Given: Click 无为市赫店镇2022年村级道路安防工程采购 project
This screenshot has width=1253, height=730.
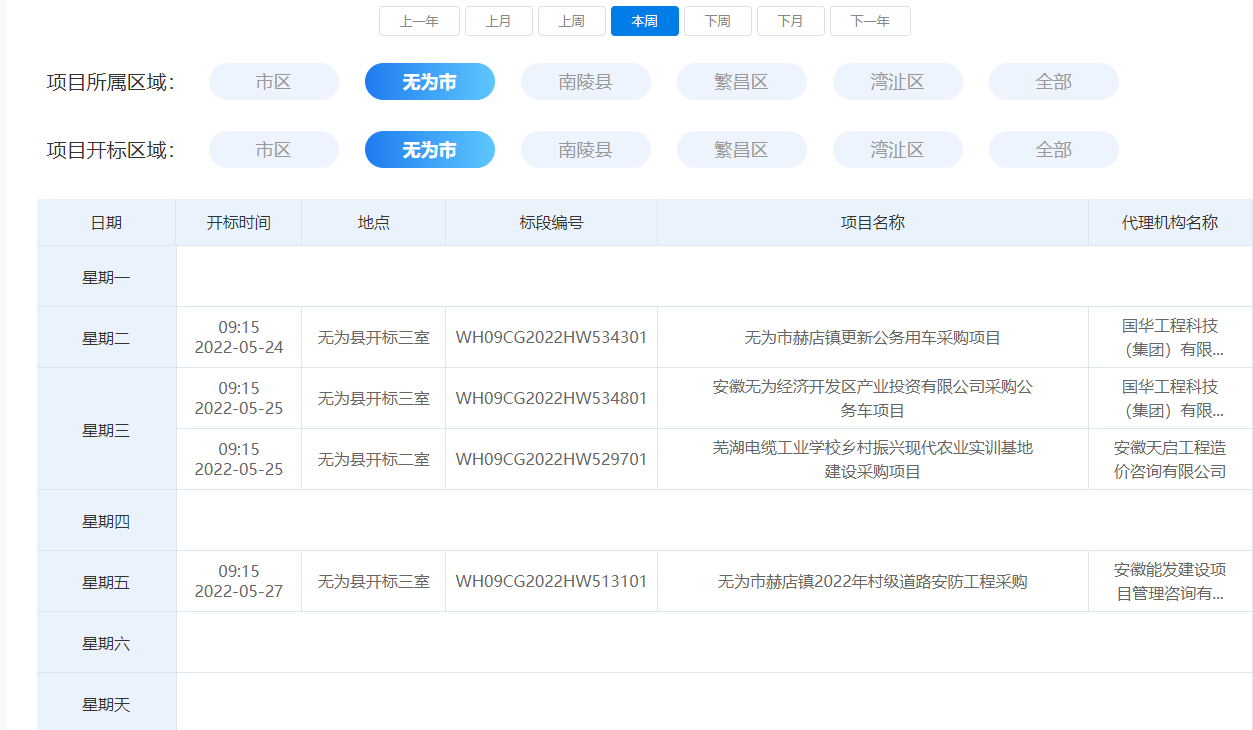Looking at the screenshot, I should [872, 582].
